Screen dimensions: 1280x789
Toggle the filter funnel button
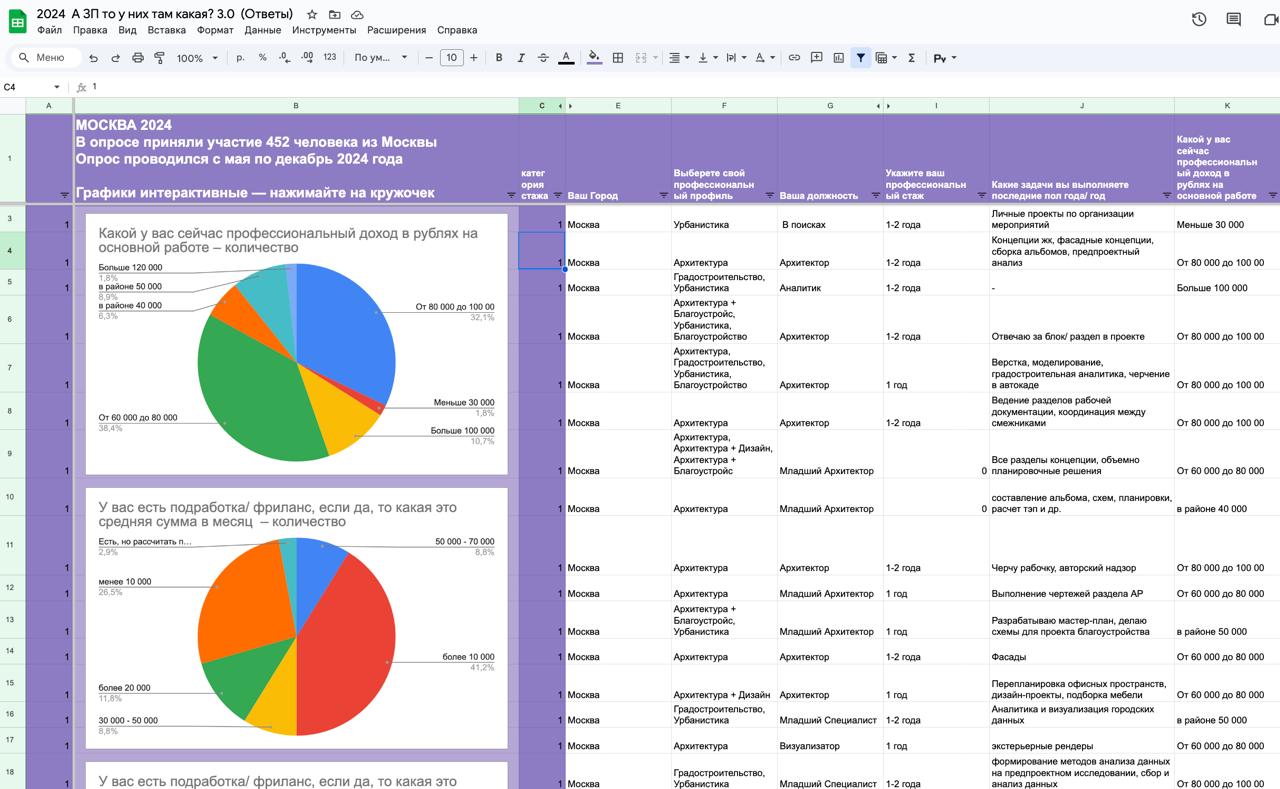tap(860, 58)
